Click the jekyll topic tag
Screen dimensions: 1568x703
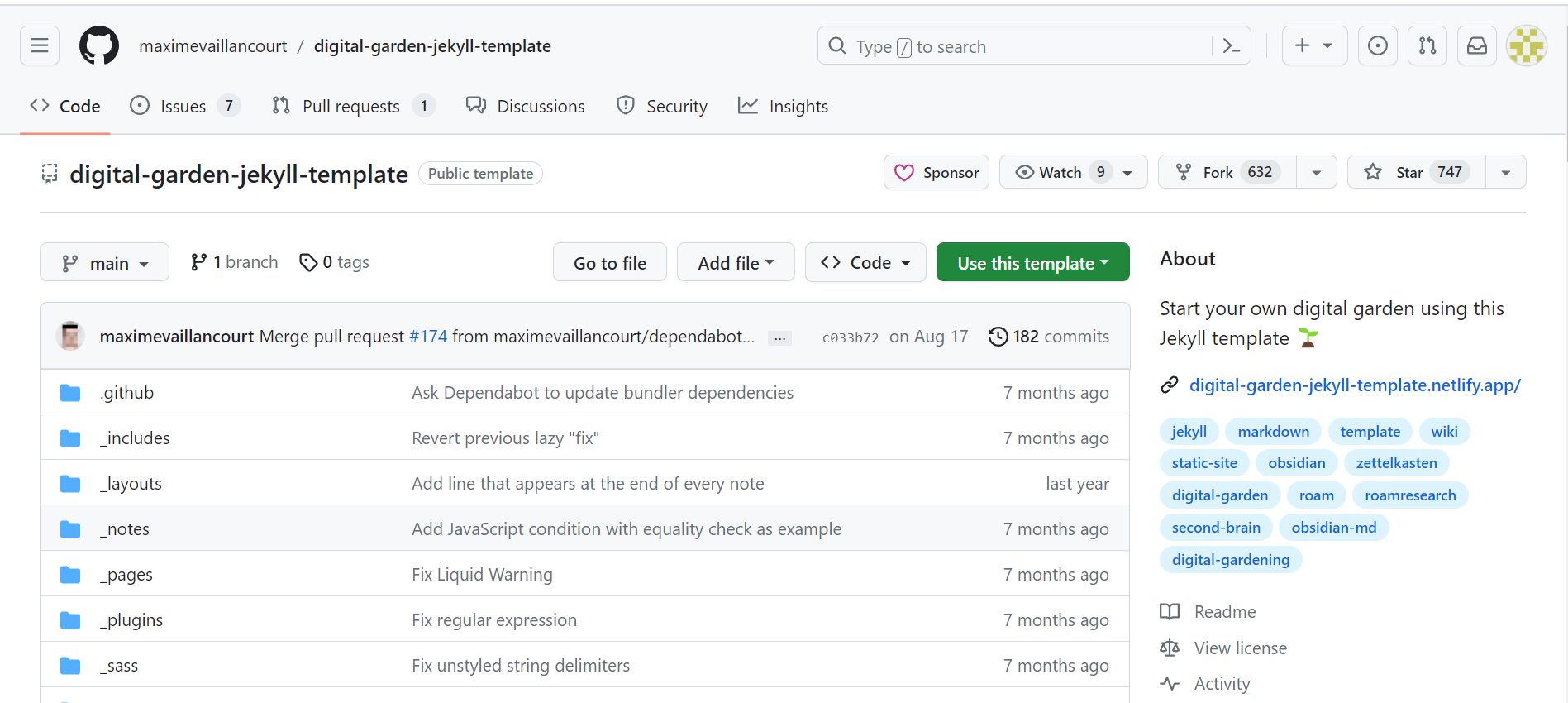tap(1189, 432)
